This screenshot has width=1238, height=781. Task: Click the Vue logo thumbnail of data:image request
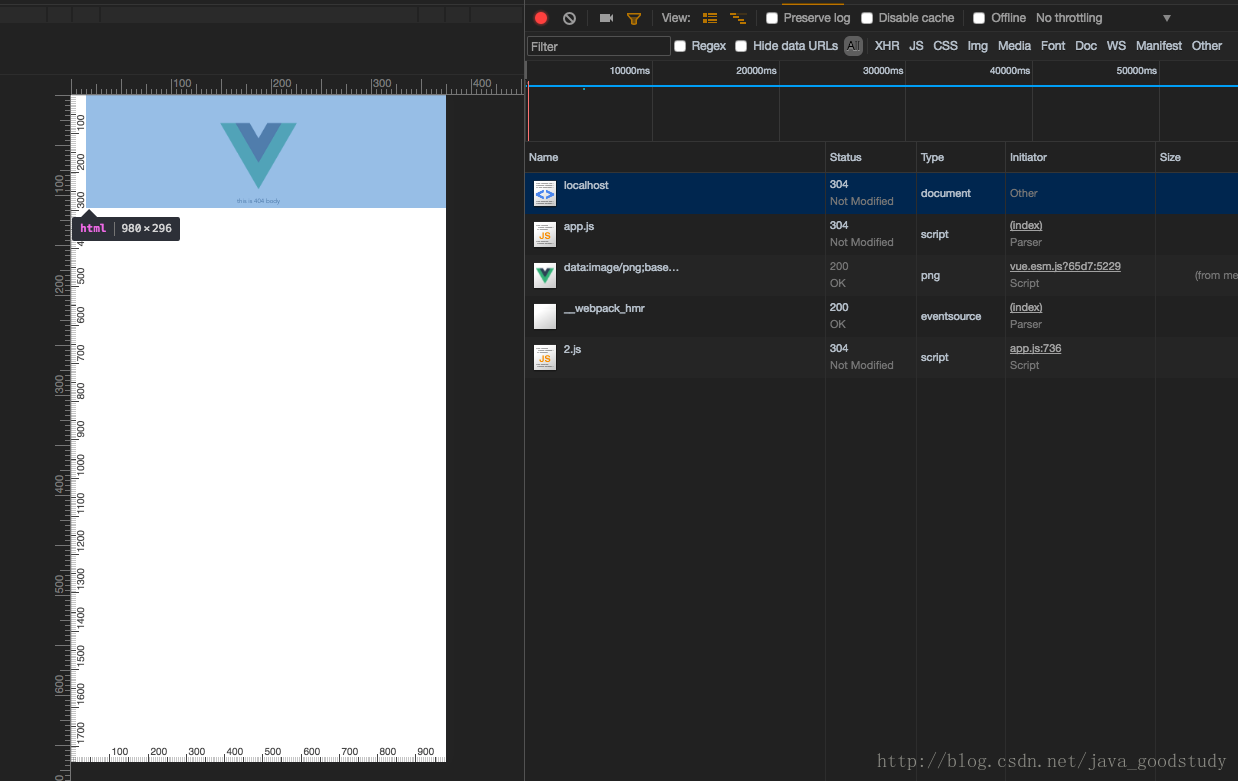click(545, 275)
